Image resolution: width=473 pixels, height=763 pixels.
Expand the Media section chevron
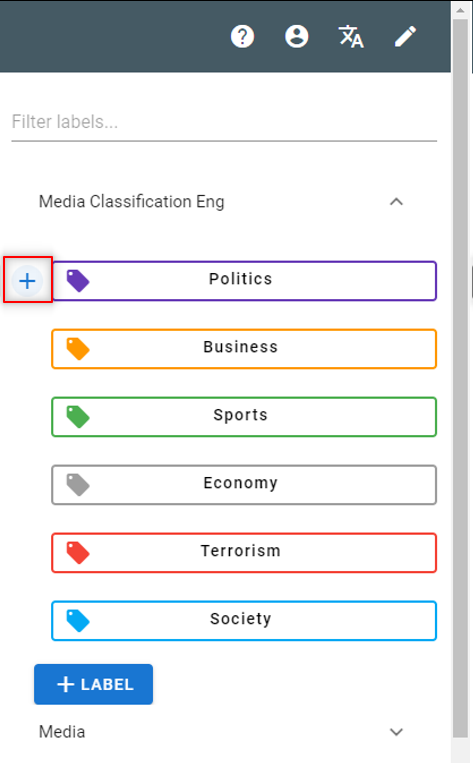point(396,732)
